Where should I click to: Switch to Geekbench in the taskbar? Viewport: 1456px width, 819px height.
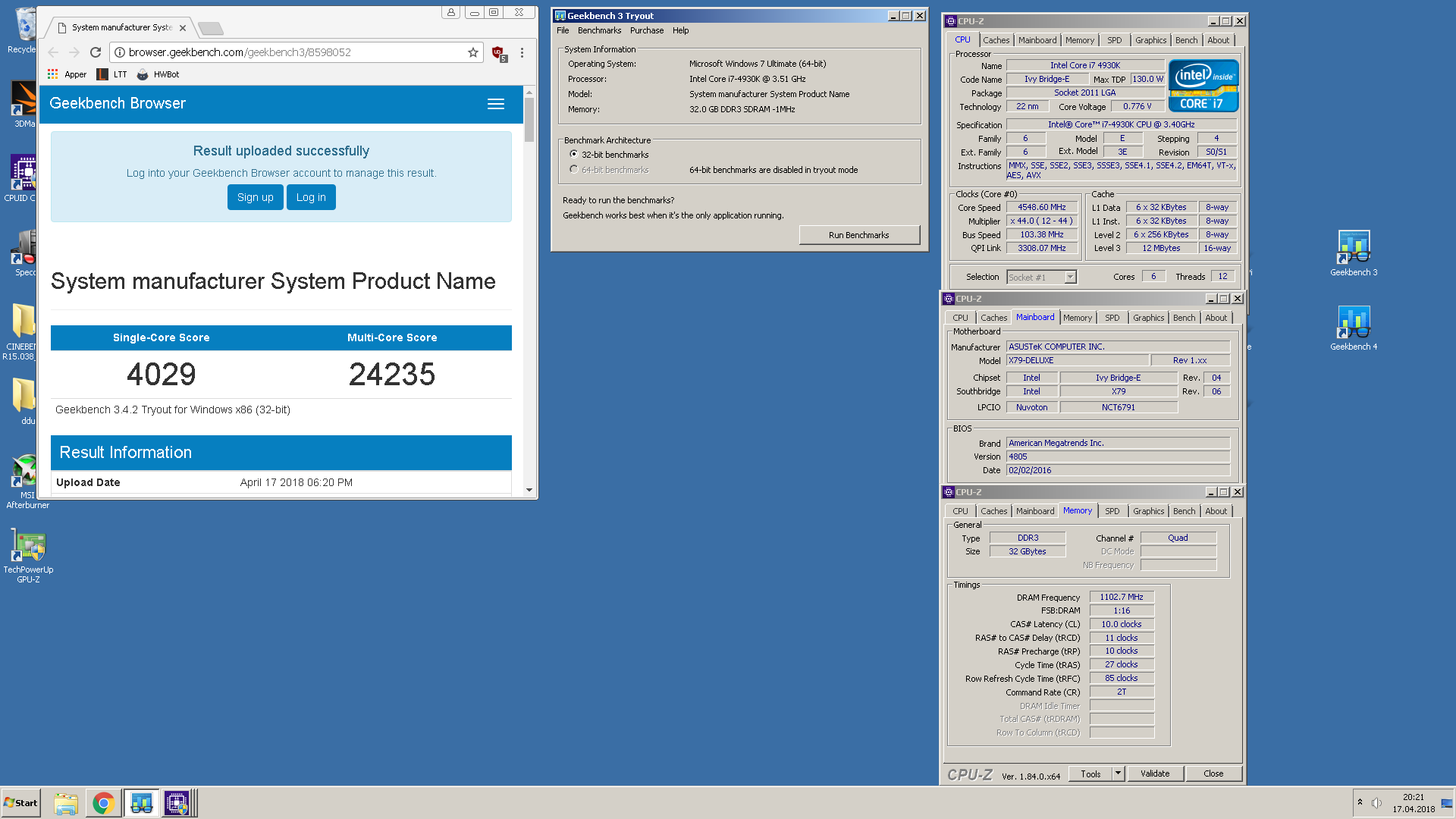coord(141,803)
